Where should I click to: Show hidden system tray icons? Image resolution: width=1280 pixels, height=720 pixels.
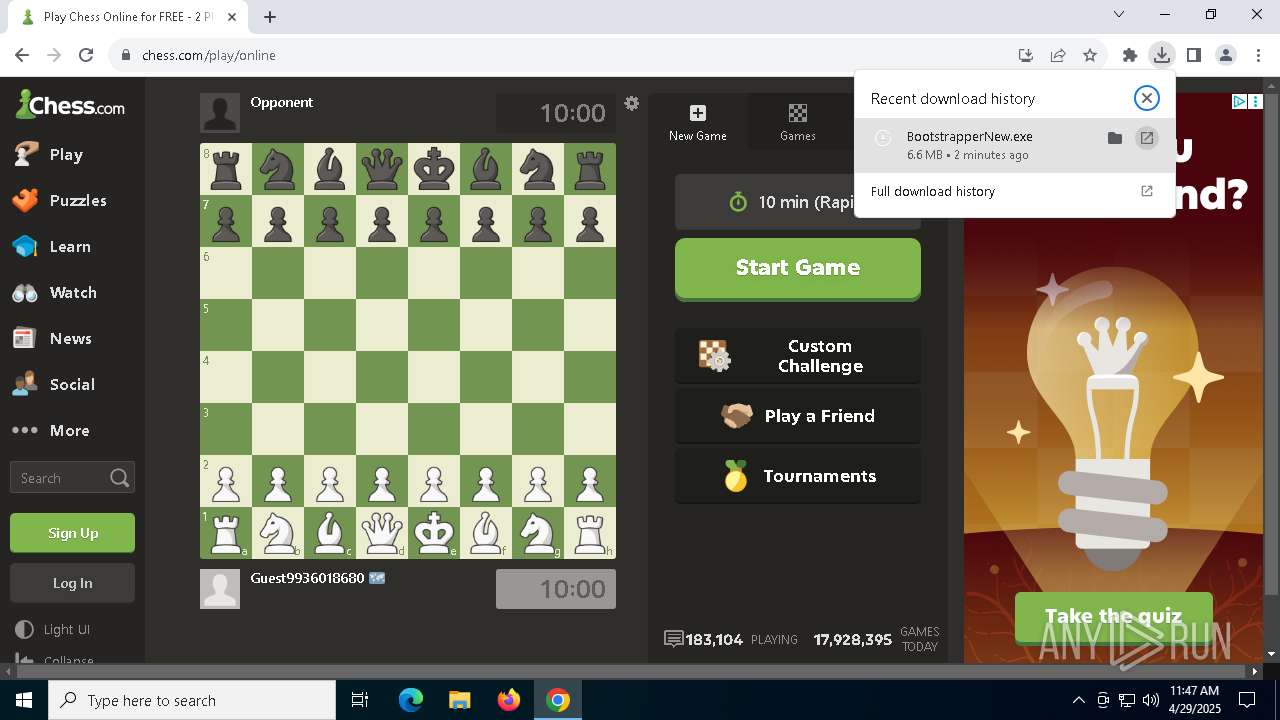click(1078, 700)
